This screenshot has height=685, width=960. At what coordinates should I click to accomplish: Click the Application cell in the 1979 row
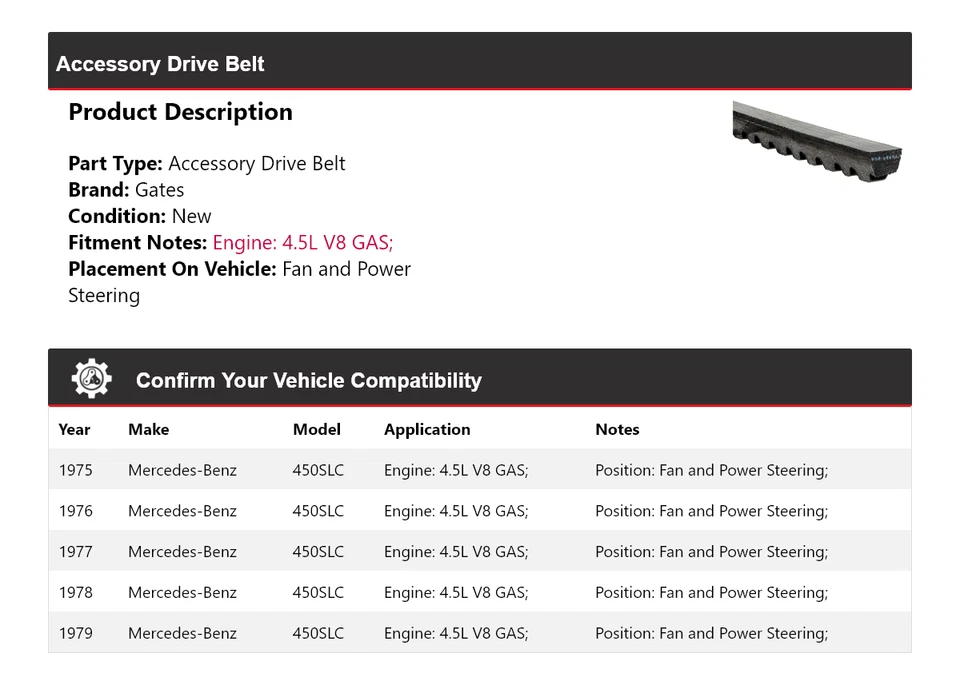pyautogui.click(x=455, y=633)
